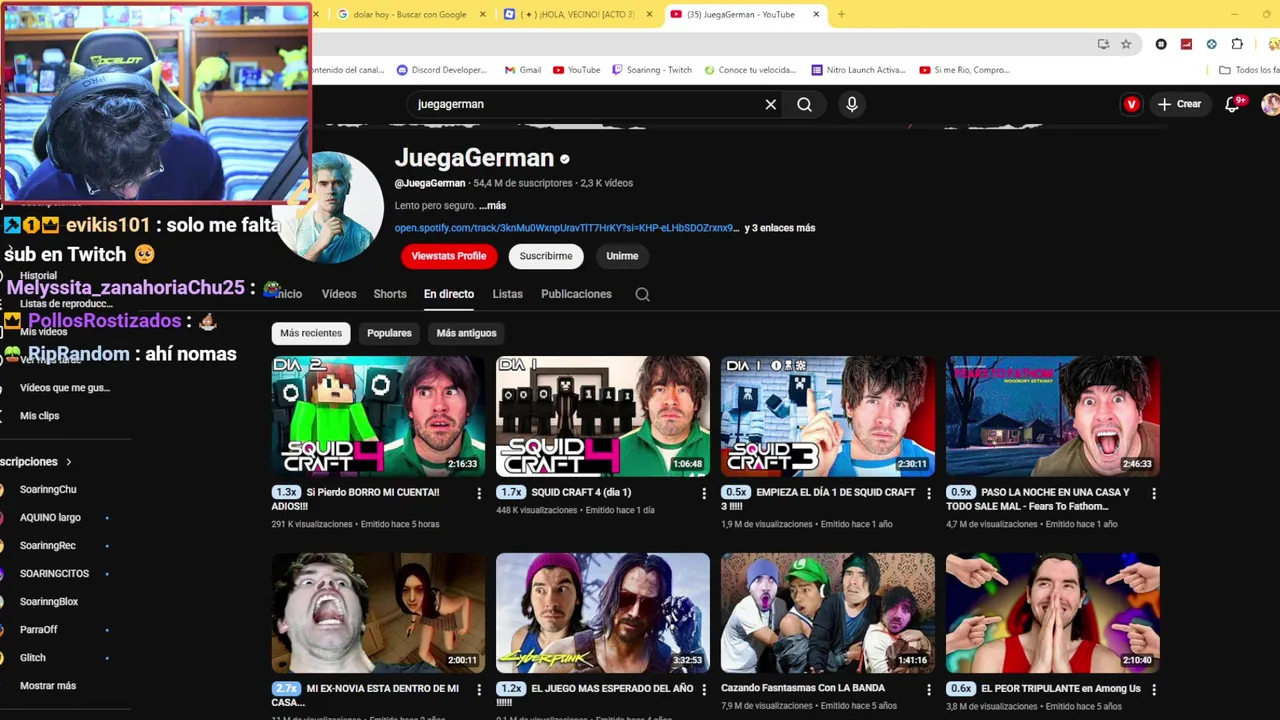Image resolution: width=1280 pixels, height=720 pixels.
Task: Open the Publicaciones channel tab
Action: (x=576, y=294)
